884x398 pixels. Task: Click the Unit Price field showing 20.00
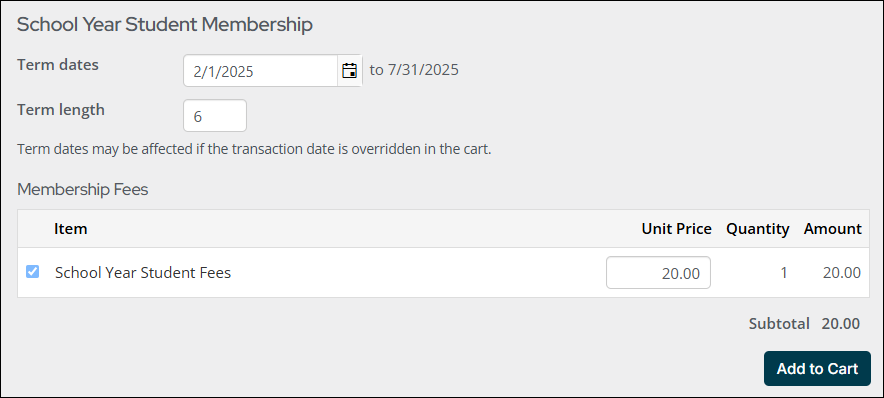point(658,273)
